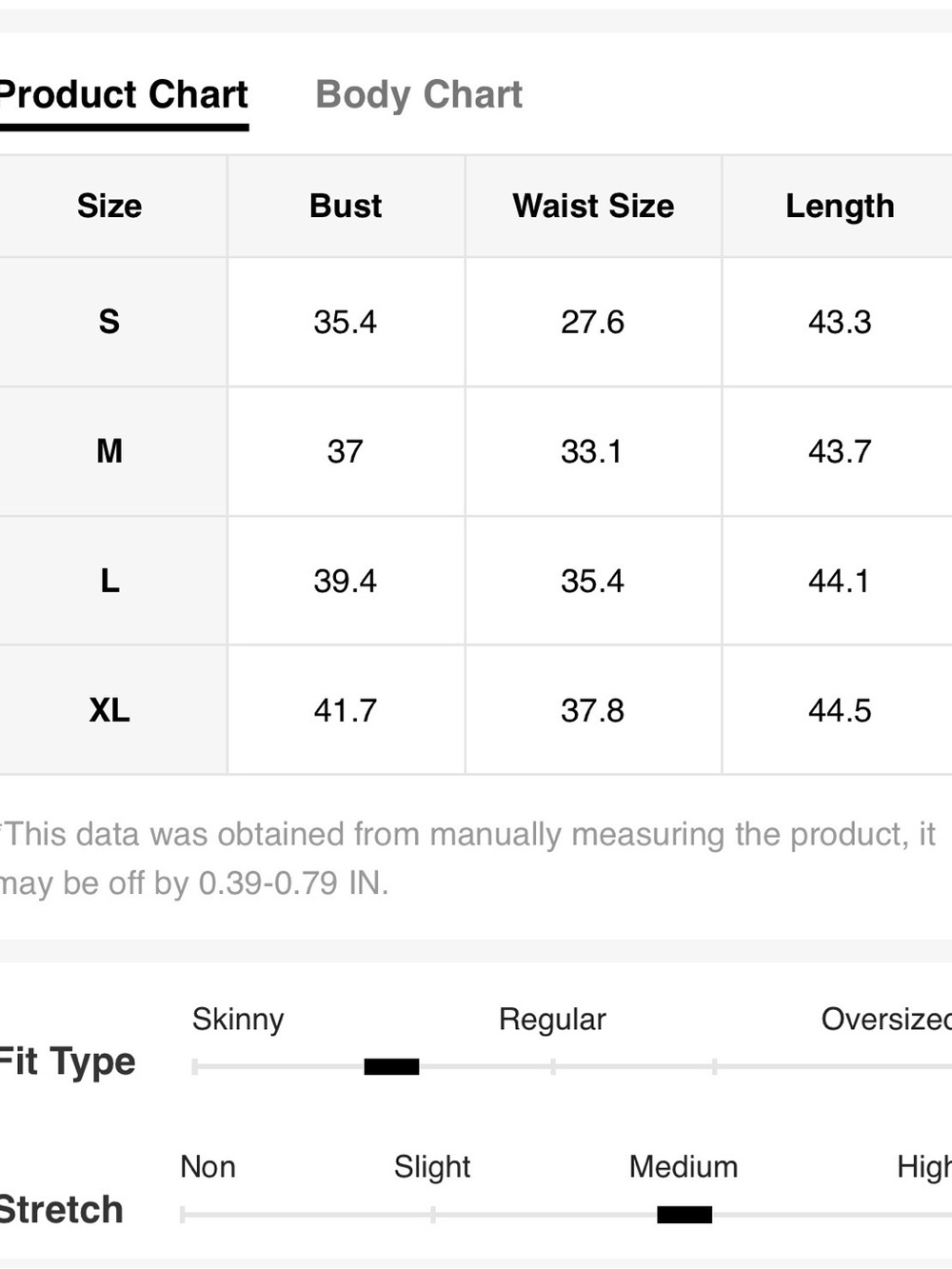Click the Stretch slider Medium marker
The height and width of the screenshot is (1269, 952).
click(x=684, y=1214)
